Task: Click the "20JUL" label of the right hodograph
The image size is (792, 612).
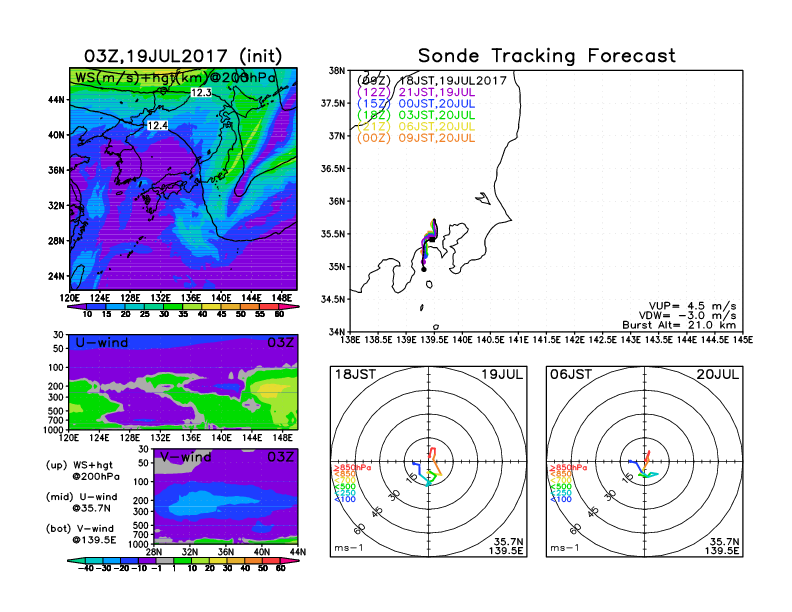Action: coord(718,374)
